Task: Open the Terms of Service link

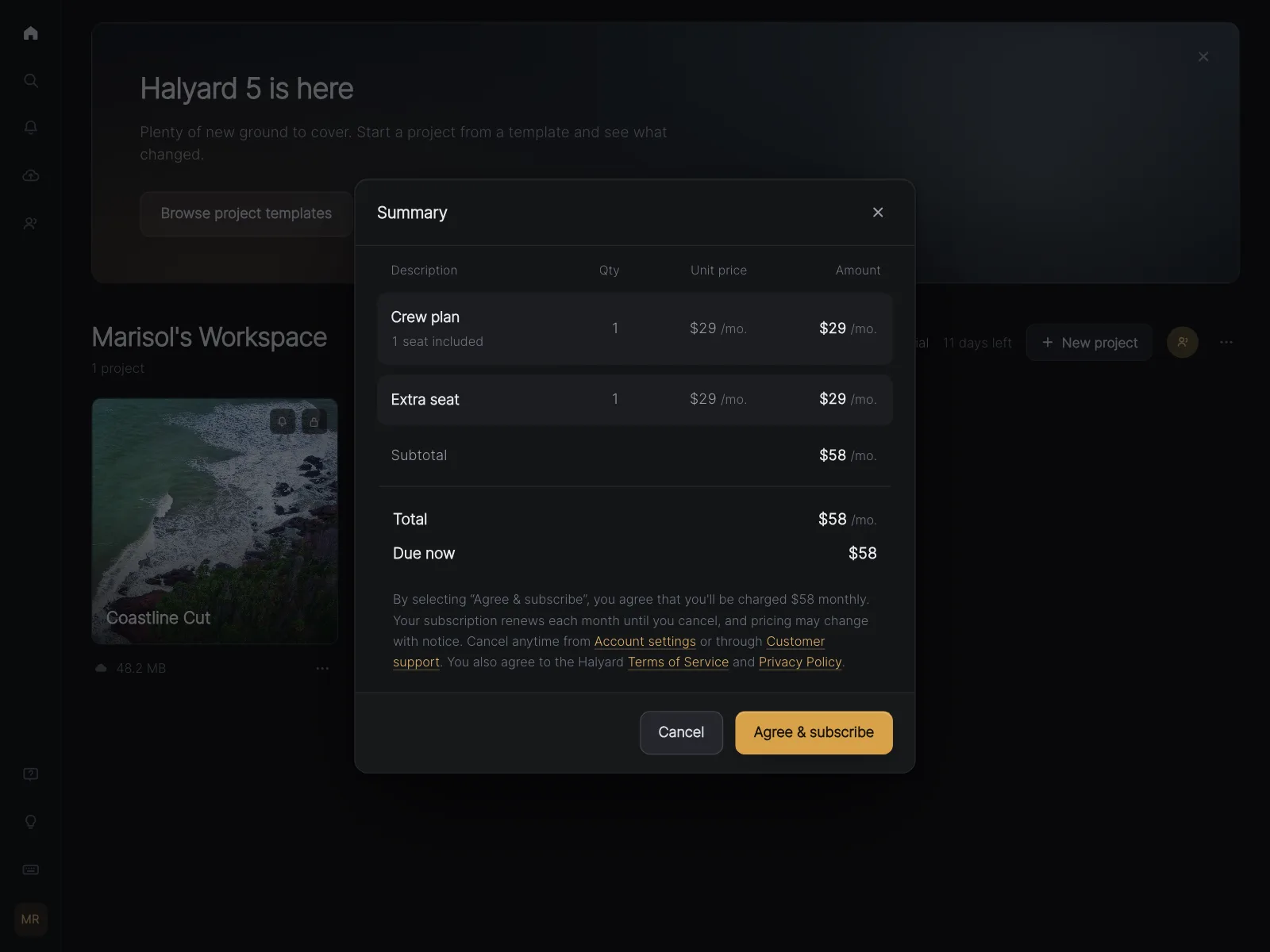Action: [x=678, y=662]
